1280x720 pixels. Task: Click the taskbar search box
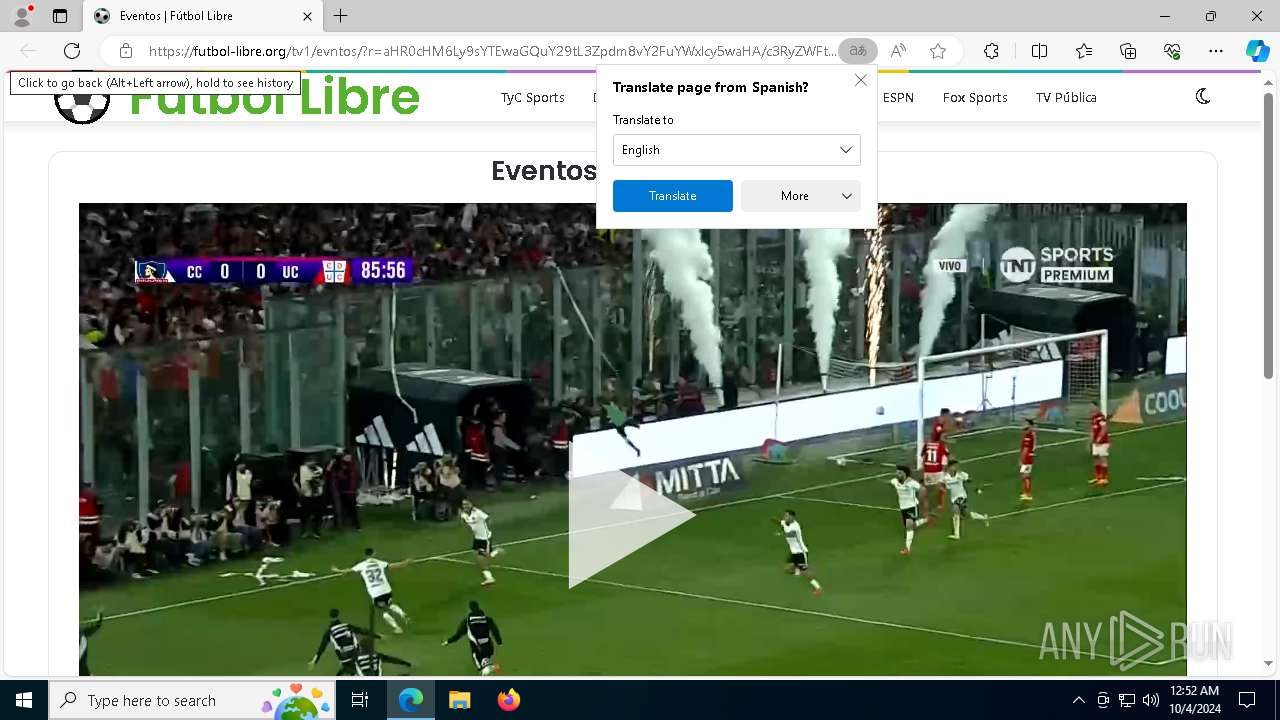click(x=192, y=700)
